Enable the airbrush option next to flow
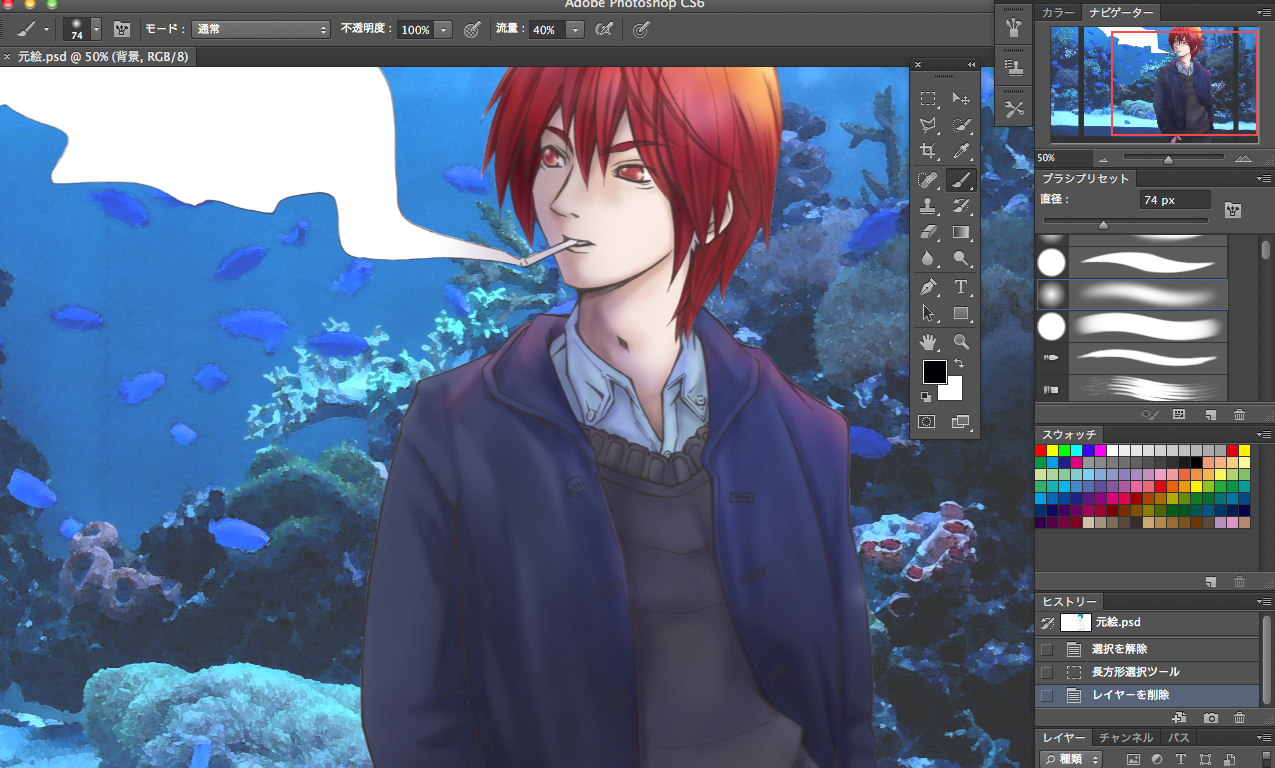Screen dimensions: 1275x768 [x=604, y=30]
